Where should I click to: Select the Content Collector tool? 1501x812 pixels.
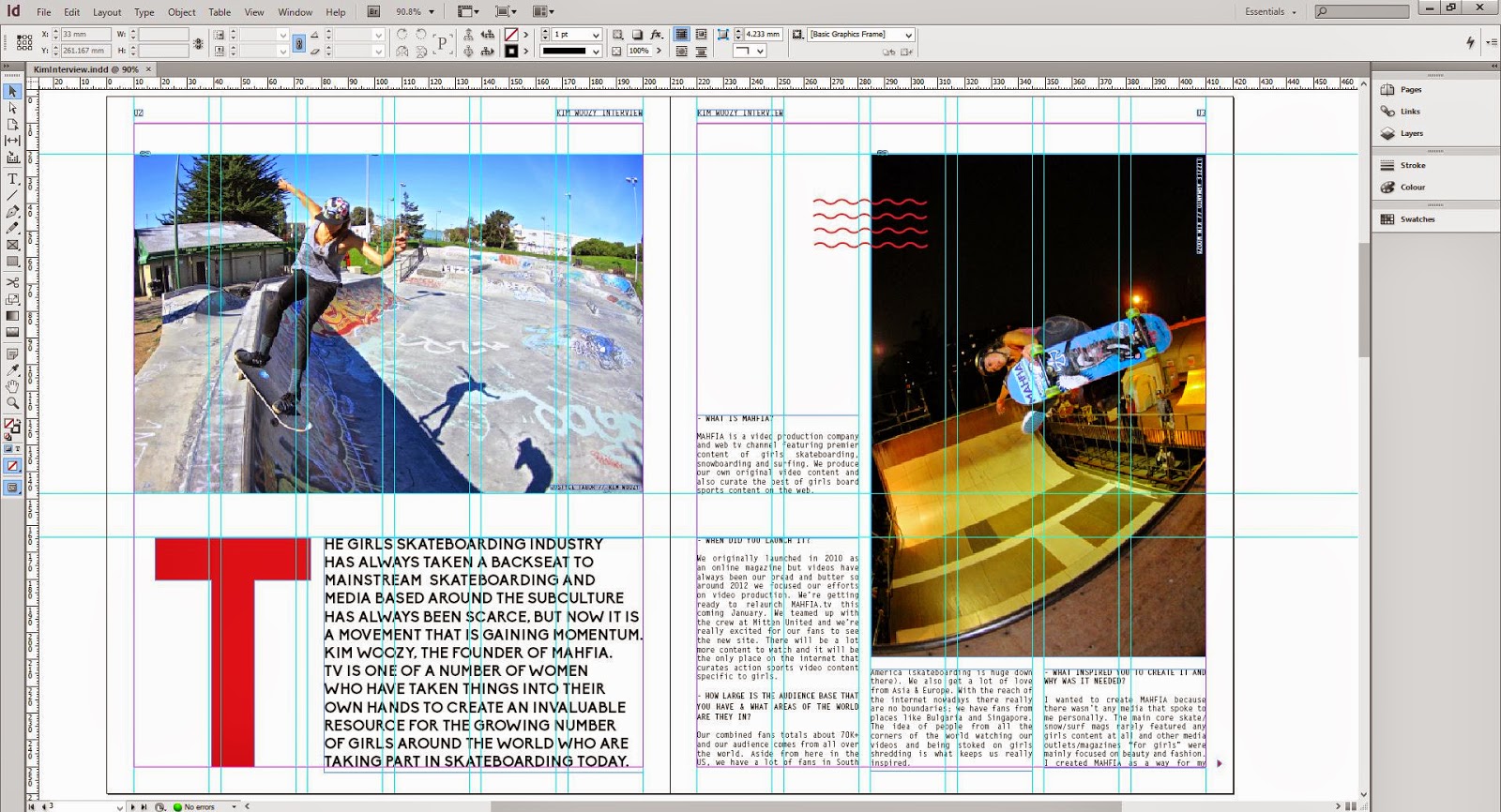pyautogui.click(x=13, y=158)
